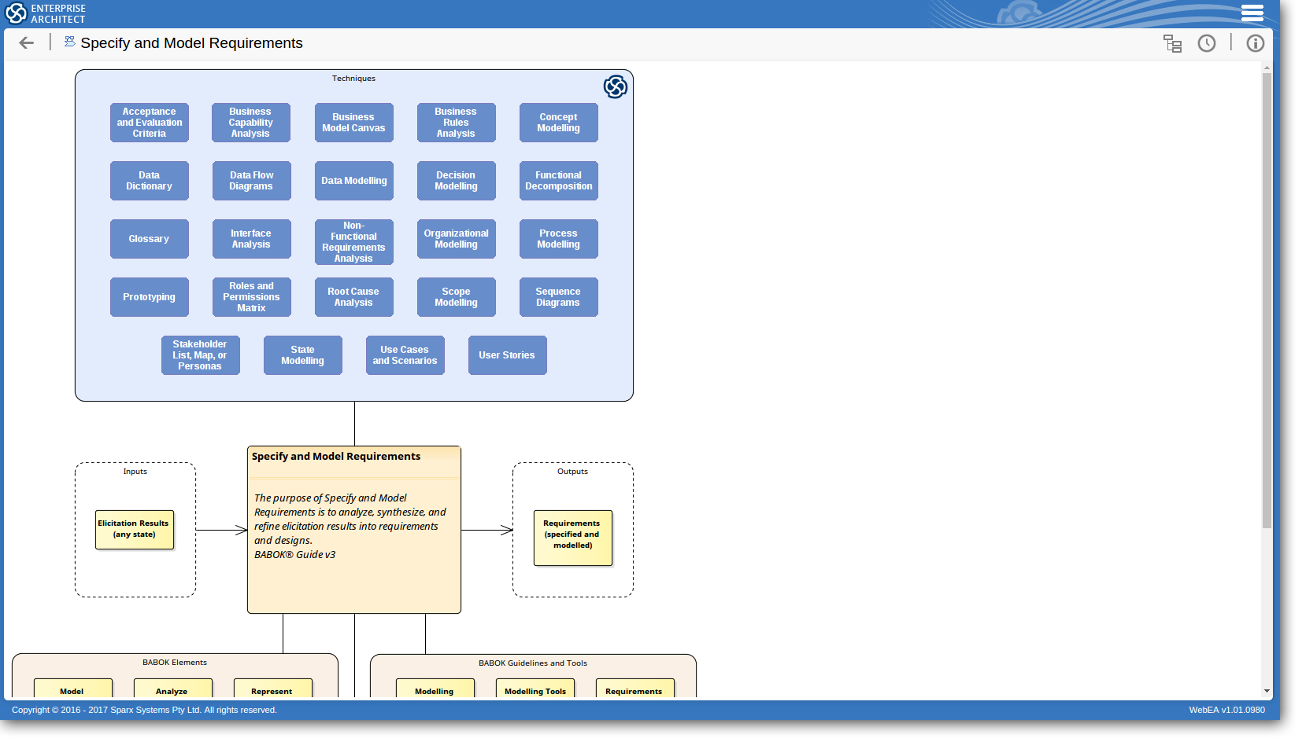Select the Business Model Canvas technique
1310x750 pixels.
point(354,123)
